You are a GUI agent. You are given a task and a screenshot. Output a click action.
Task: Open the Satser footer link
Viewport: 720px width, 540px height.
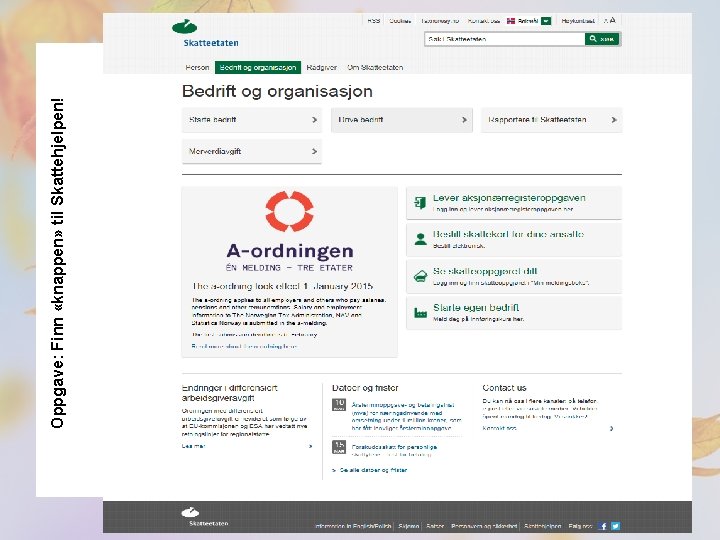pyautogui.click(x=435, y=526)
